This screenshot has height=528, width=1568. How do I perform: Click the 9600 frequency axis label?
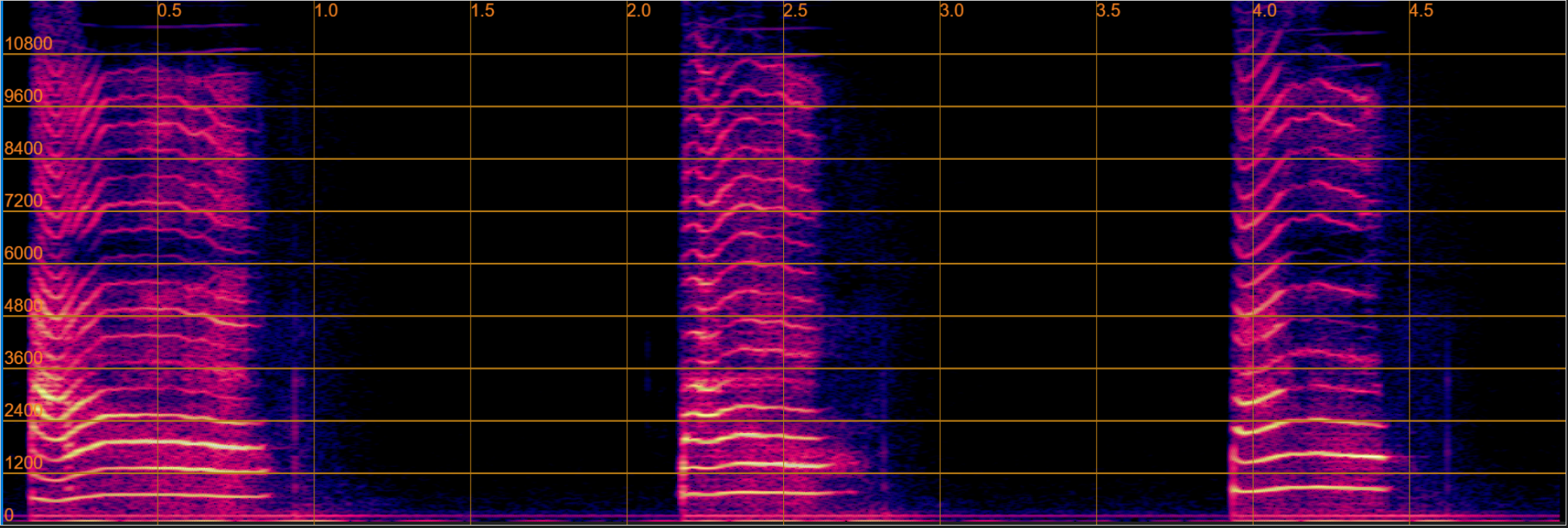pyautogui.click(x=23, y=96)
